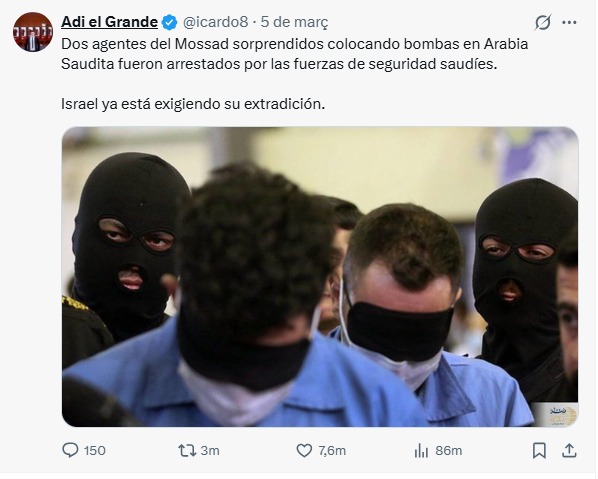Click the 86m views count
The image size is (598, 479).
point(448,450)
